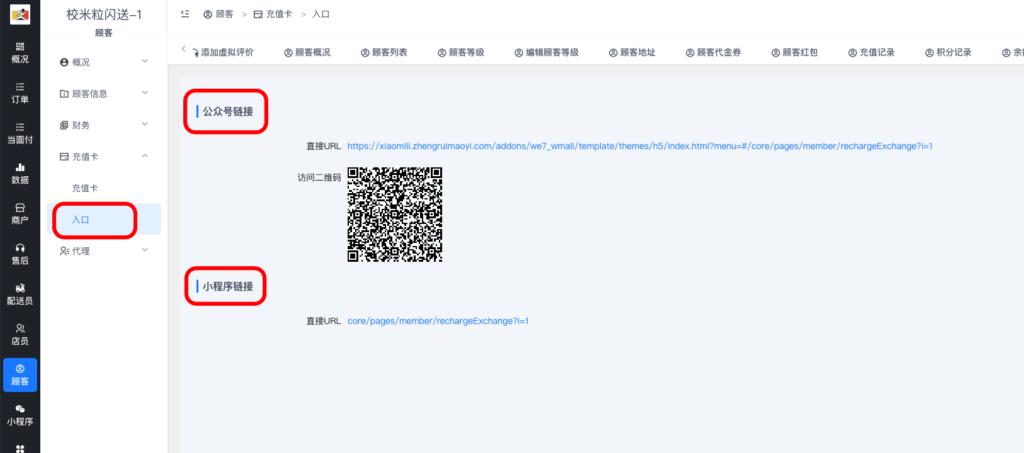Open 配送员 section in the dark sidebar
This screenshot has height=453, width=1024.
click(20, 294)
